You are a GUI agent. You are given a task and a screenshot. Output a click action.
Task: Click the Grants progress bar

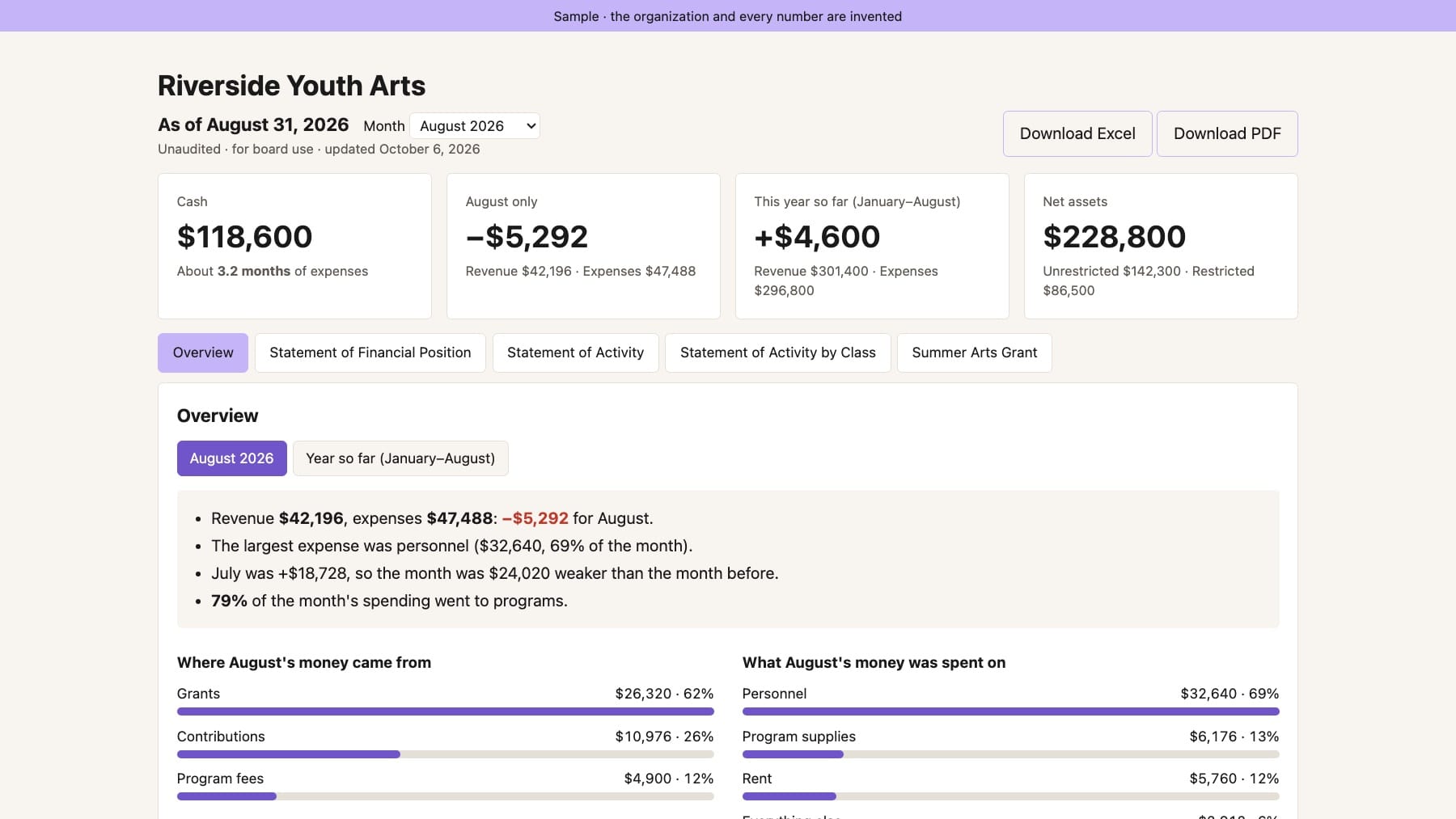tap(446, 711)
